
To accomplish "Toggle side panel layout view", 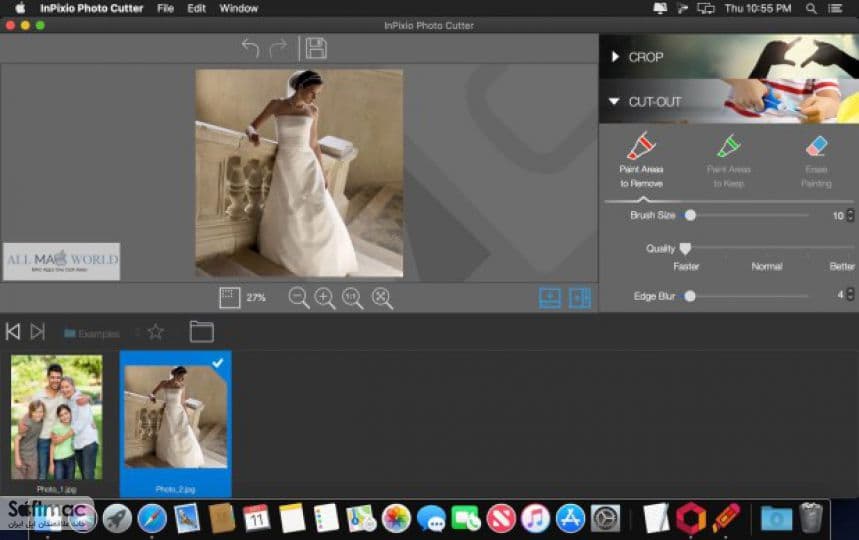I will (580, 298).
